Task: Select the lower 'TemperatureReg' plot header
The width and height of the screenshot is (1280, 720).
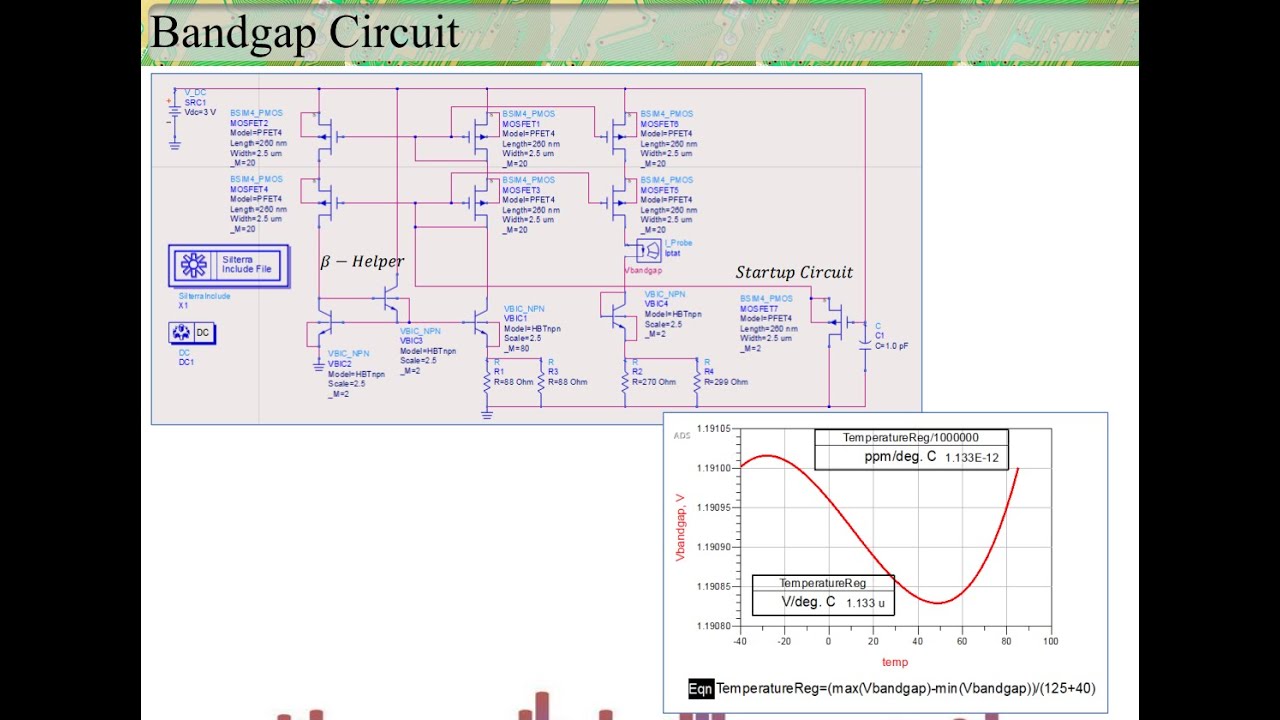Action: (823, 583)
